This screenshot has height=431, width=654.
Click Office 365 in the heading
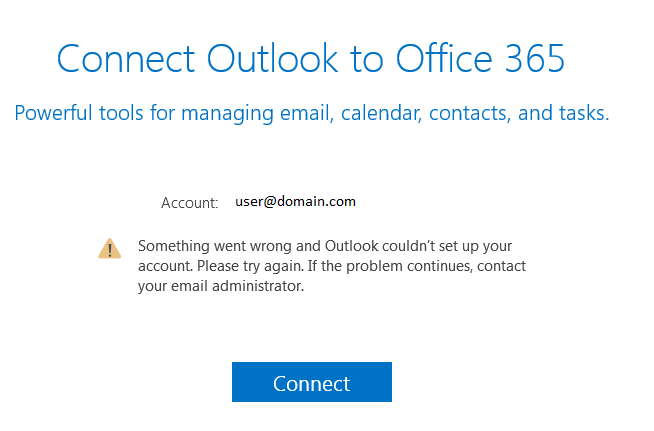click(480, 58)
